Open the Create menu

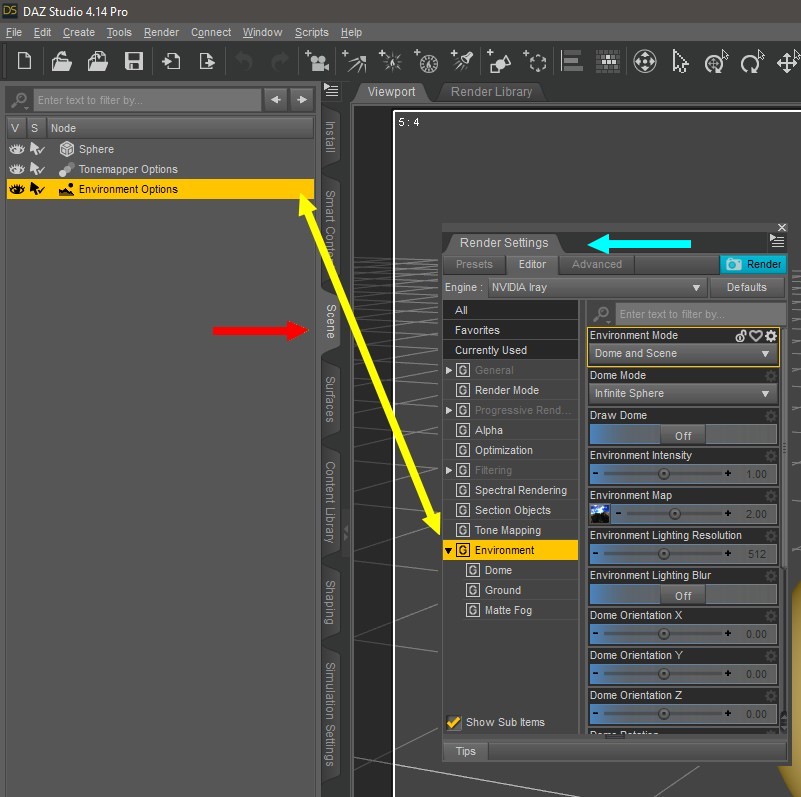pyautogui.click(x=79, y=32)
